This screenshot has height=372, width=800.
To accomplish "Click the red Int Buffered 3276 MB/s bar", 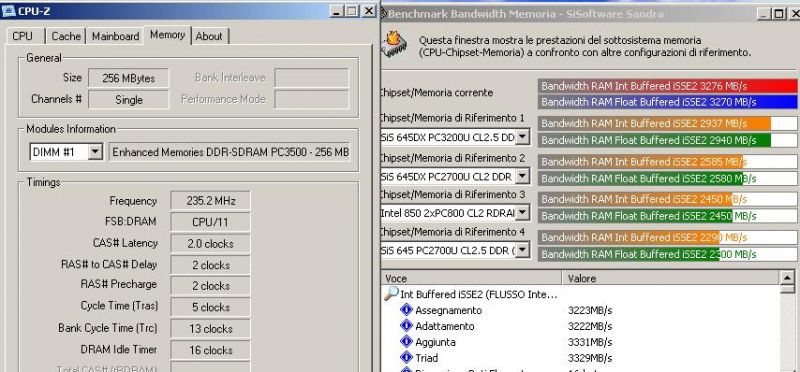I will click(x=667, y=86).
